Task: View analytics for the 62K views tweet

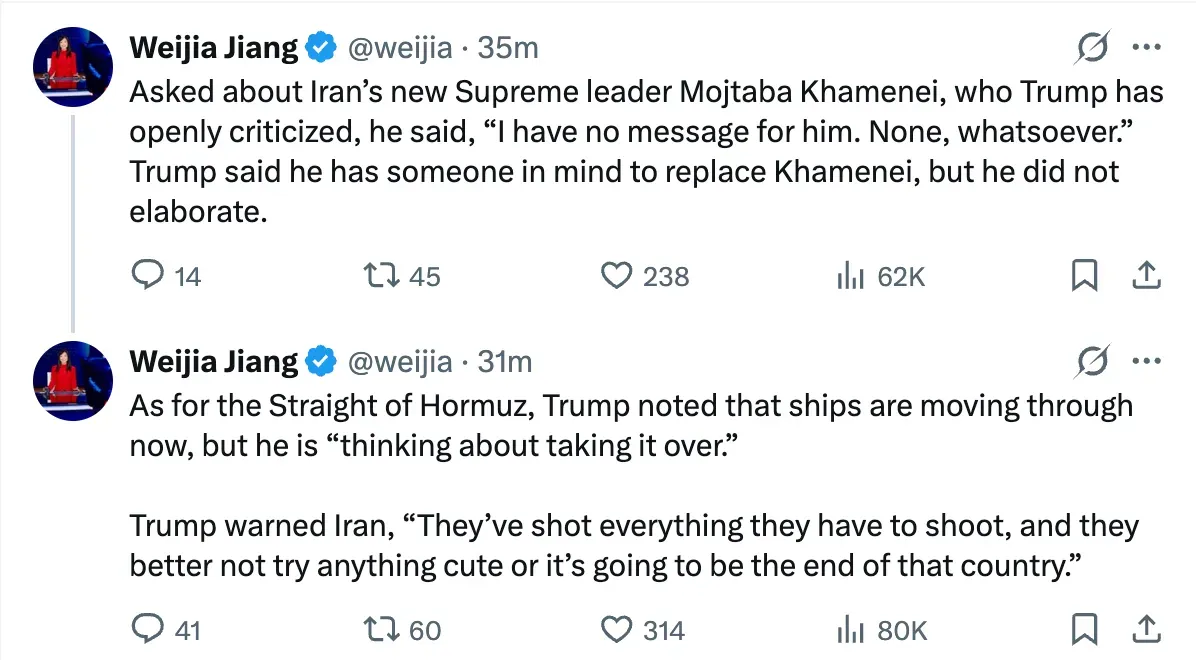Action: tap(849, 276)
